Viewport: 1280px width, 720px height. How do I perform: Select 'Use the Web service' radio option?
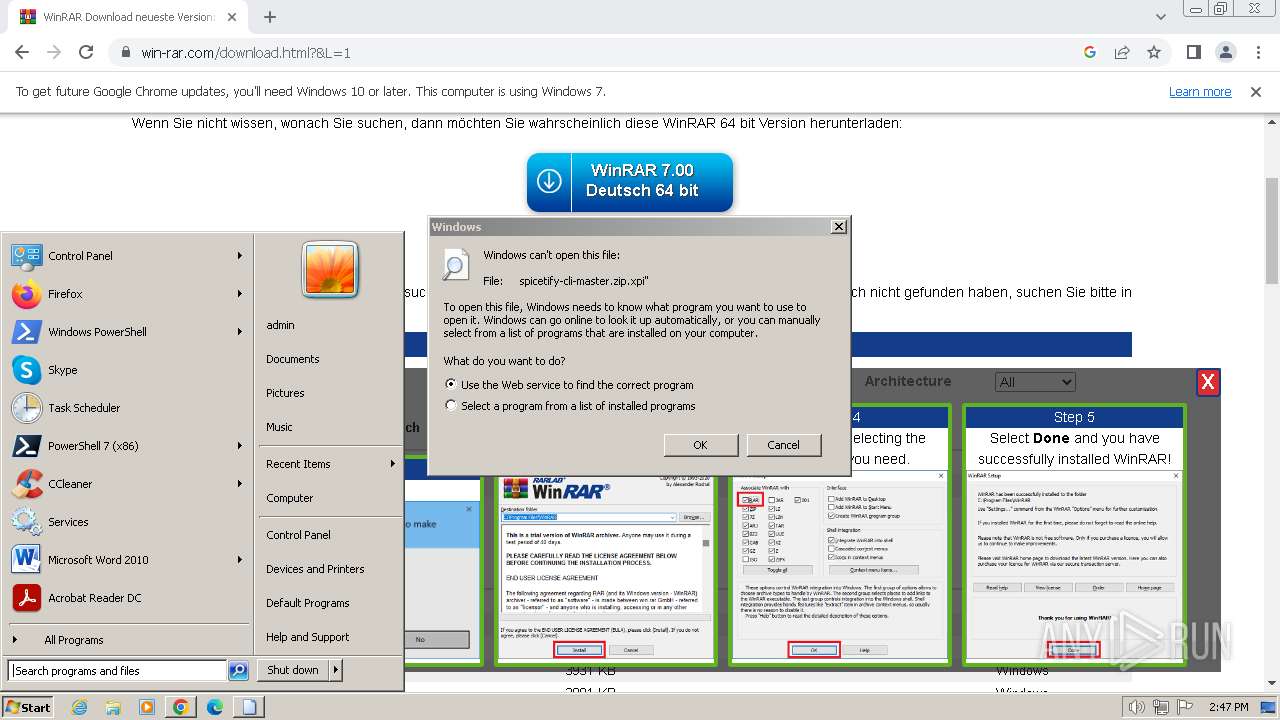[x=451, y=385]
